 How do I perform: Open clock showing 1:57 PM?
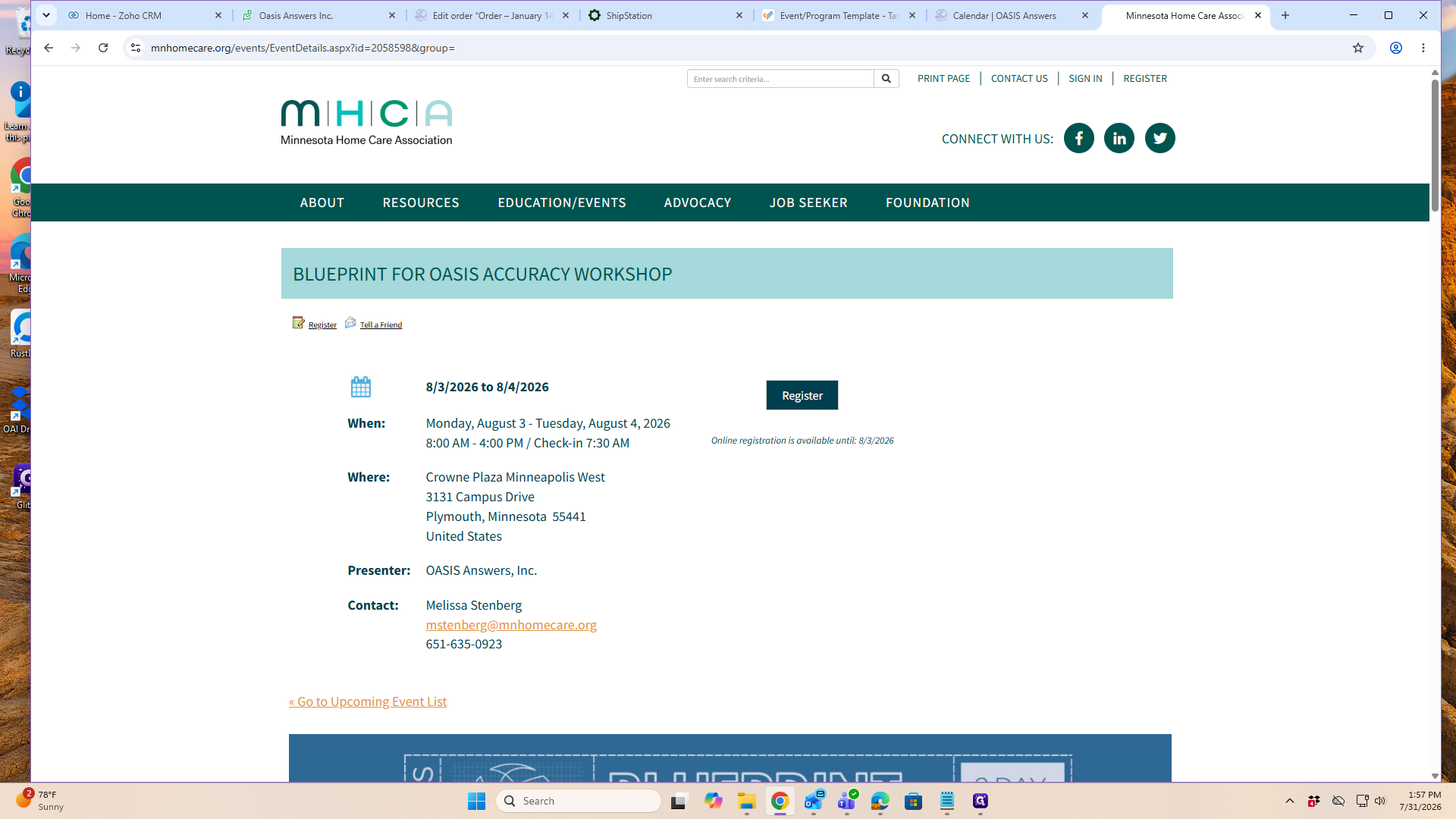tap(1420, 801)
